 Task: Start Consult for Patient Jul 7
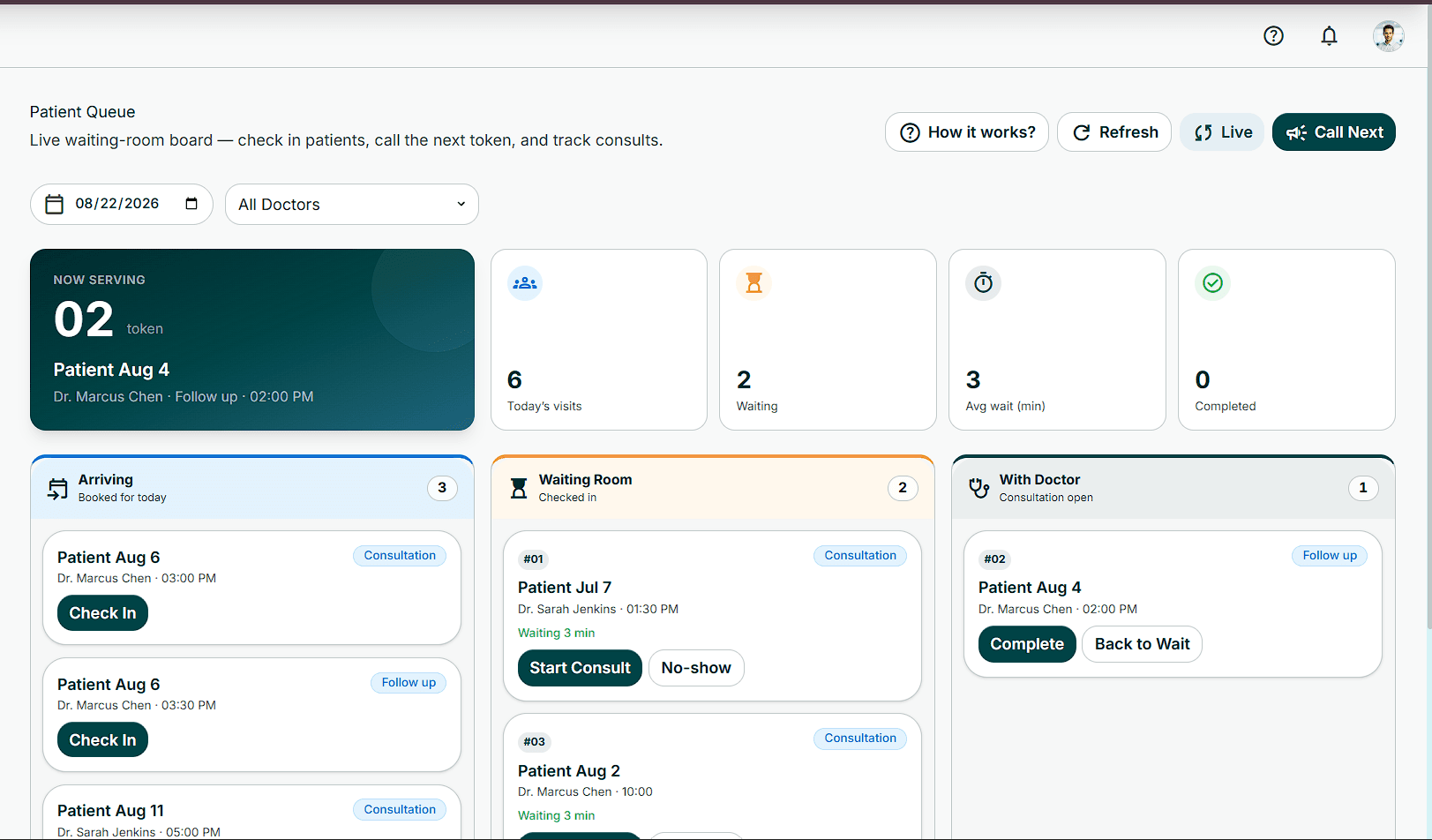point(580,668)
